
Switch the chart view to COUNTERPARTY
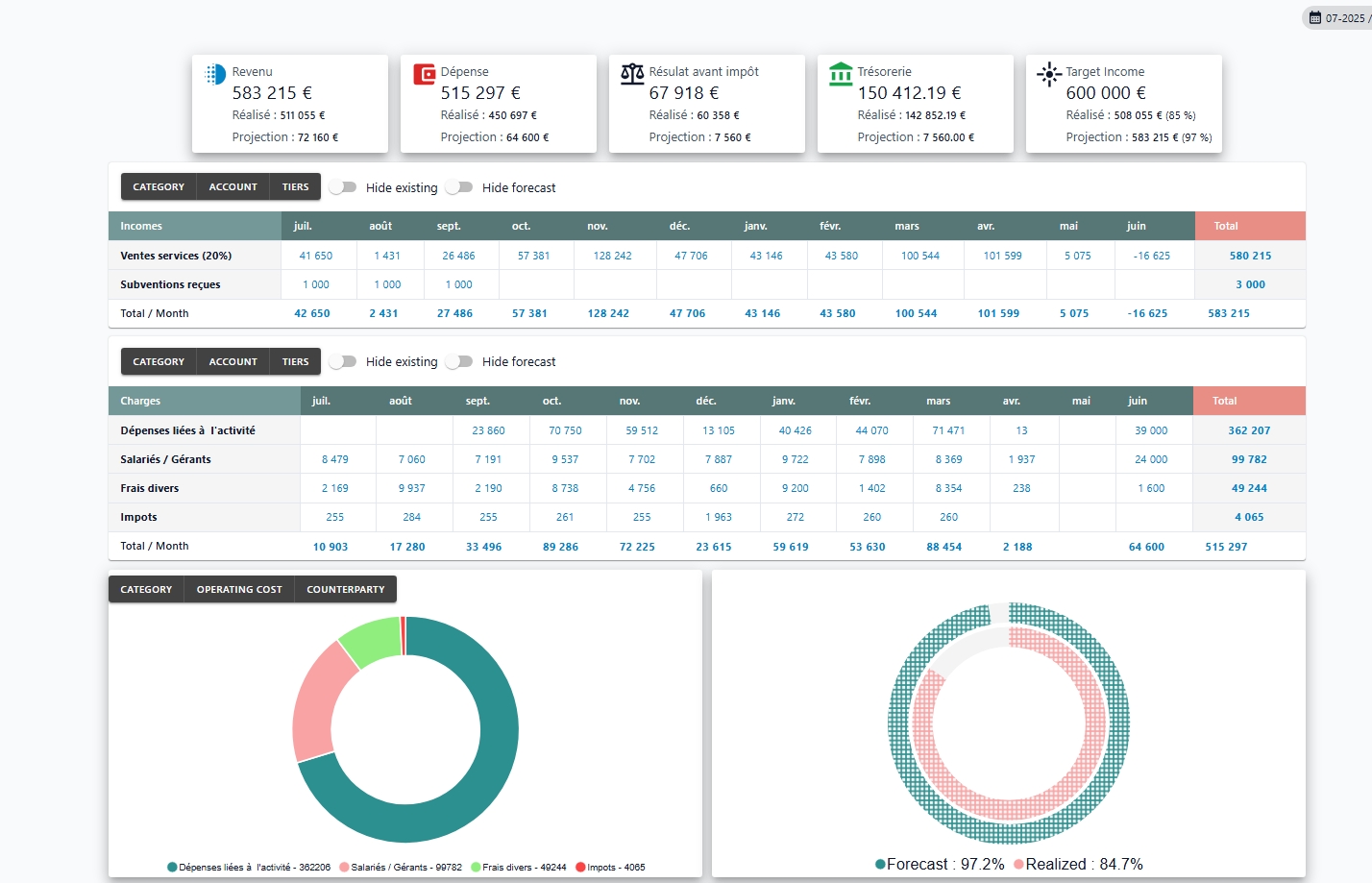click(x=345, y=589)
